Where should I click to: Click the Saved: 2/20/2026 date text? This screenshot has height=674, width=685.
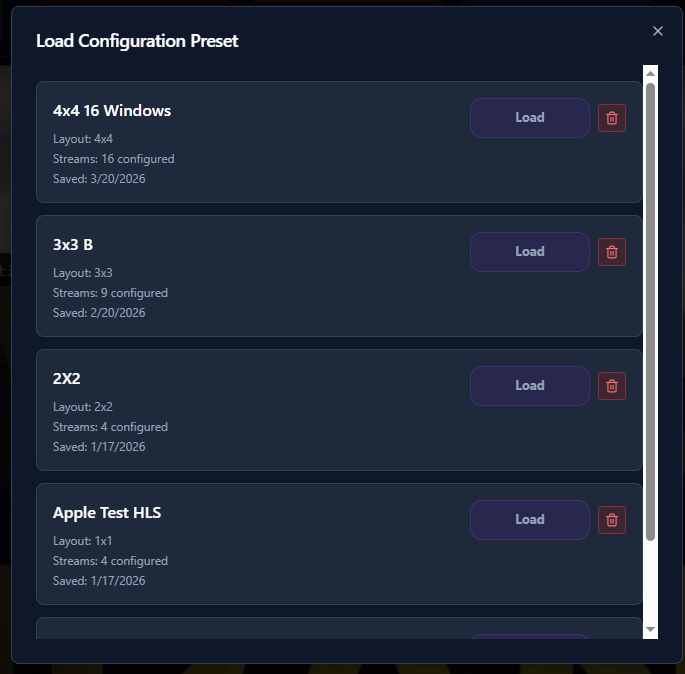(x=99, y=313)
